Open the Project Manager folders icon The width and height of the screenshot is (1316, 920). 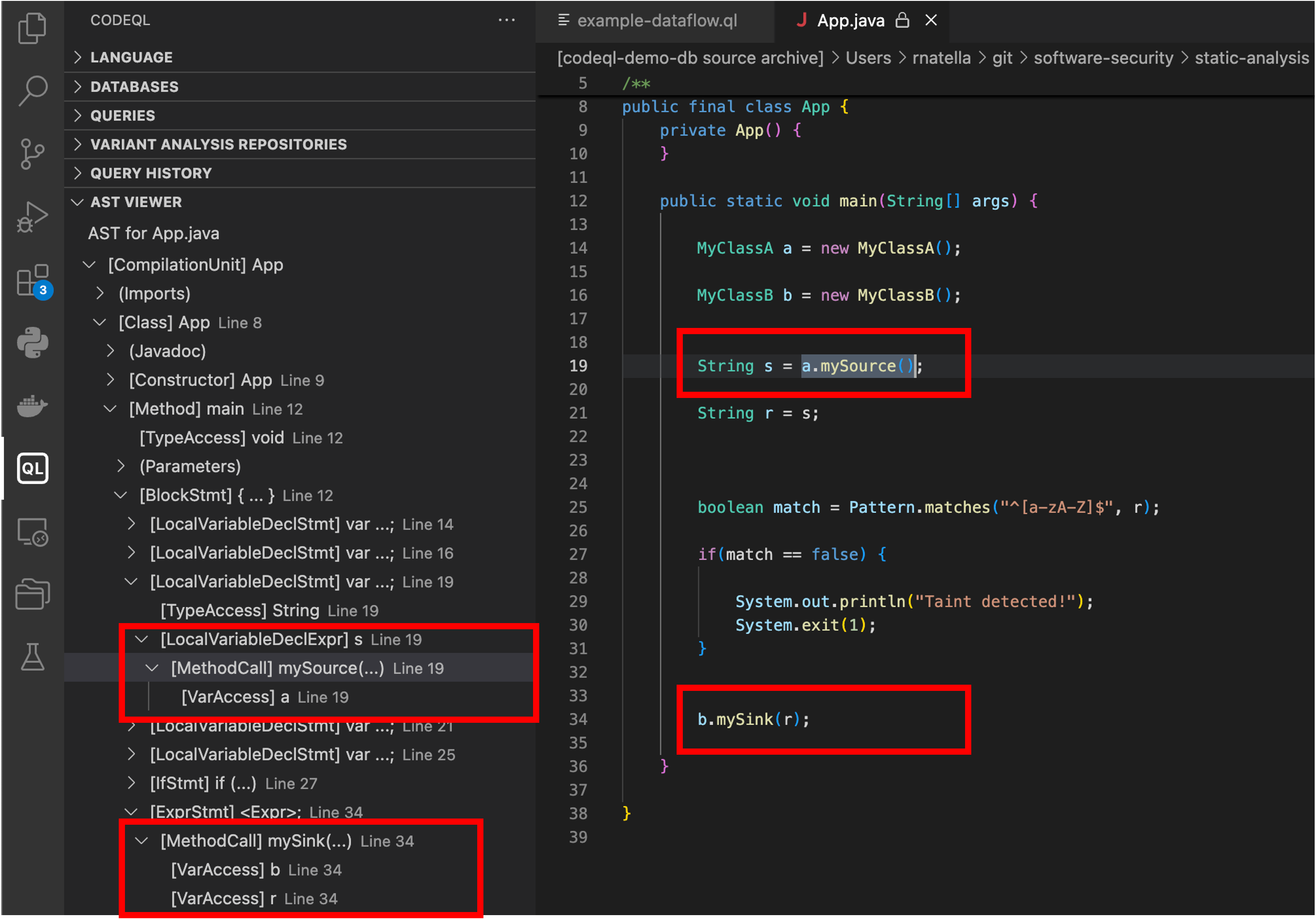pyautogui.click(x=32, y=594)
